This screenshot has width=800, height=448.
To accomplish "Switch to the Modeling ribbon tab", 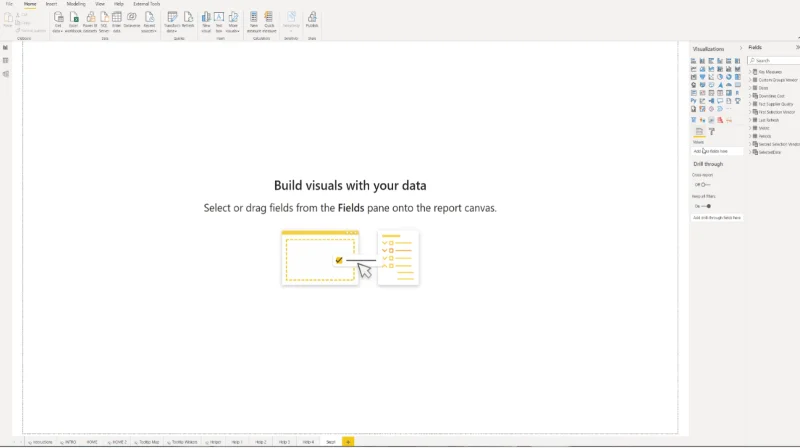I will click(76, 4).
